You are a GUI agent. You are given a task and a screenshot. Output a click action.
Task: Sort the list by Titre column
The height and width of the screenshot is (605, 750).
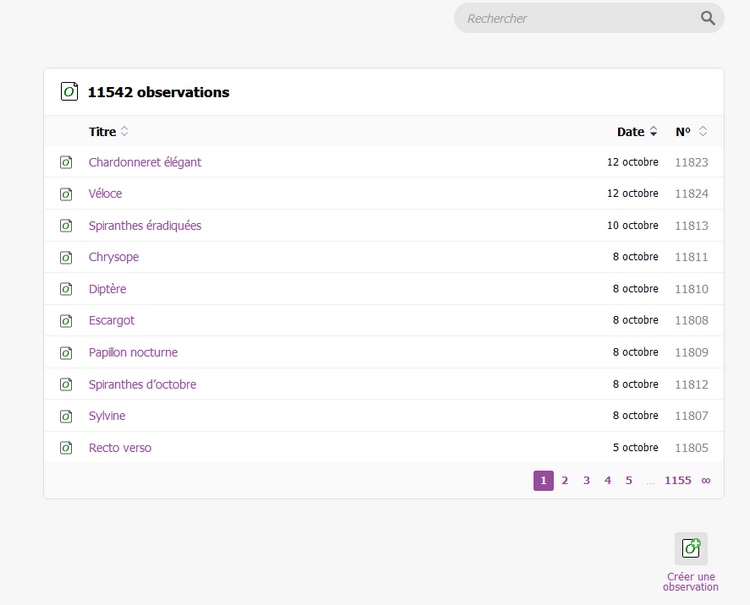[x=108, y=132]
